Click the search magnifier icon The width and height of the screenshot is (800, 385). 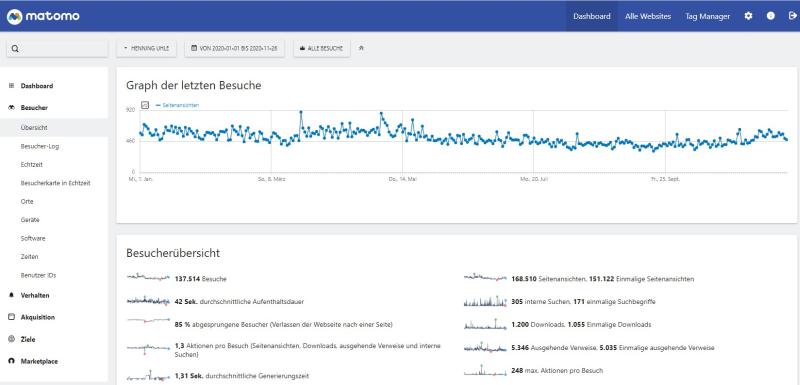click(15, 49)
